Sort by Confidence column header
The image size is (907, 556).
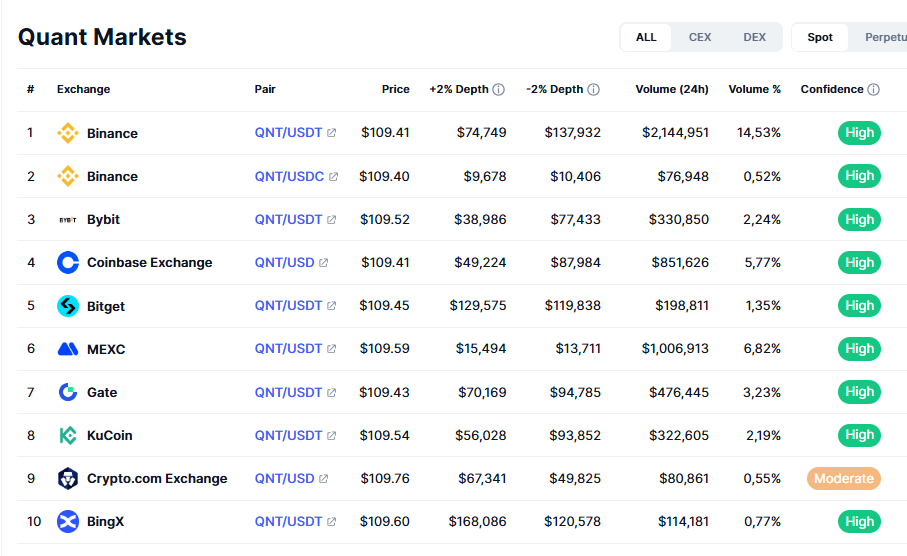click(x=832, y=89)
